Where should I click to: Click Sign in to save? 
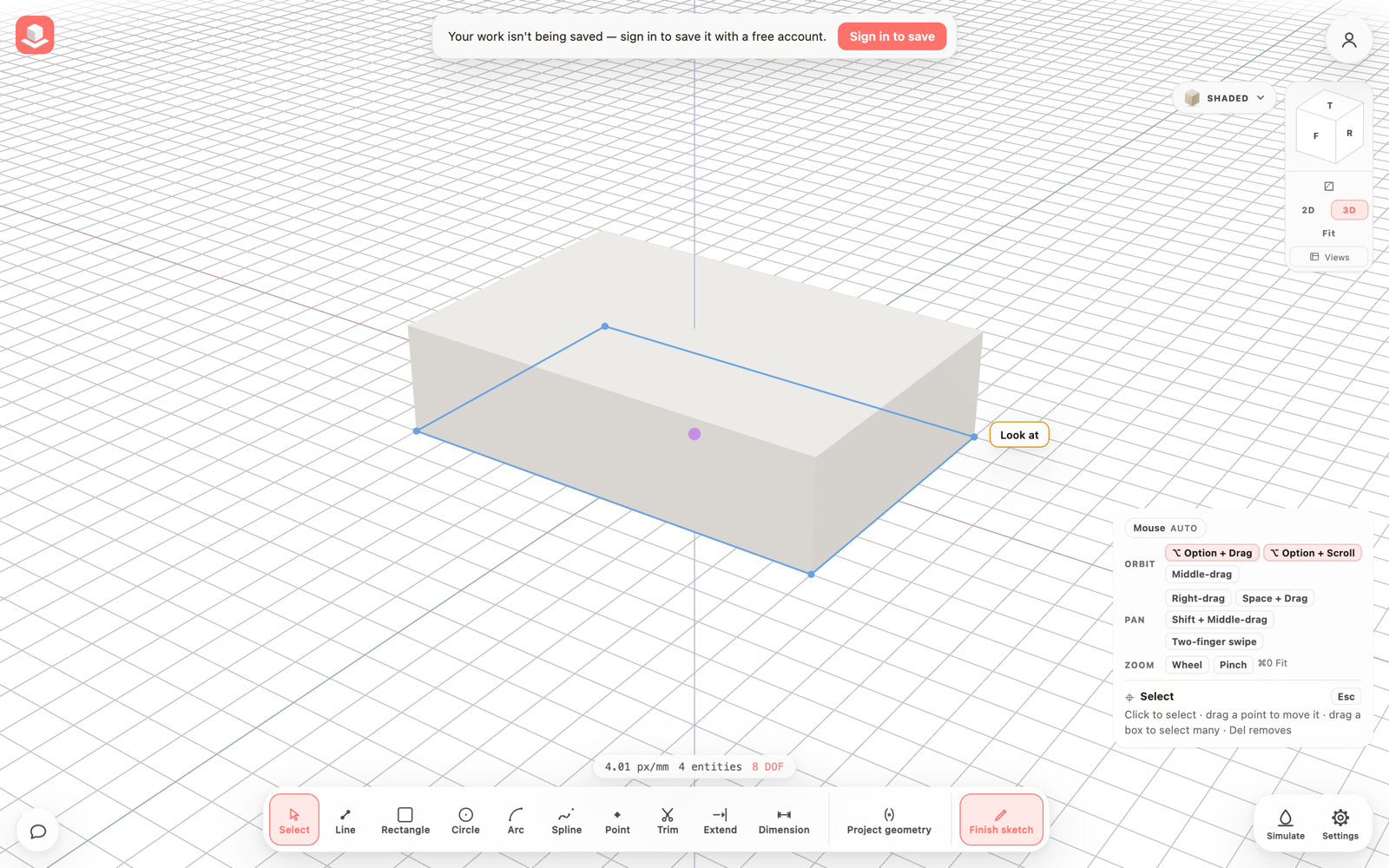click(892, 36)
